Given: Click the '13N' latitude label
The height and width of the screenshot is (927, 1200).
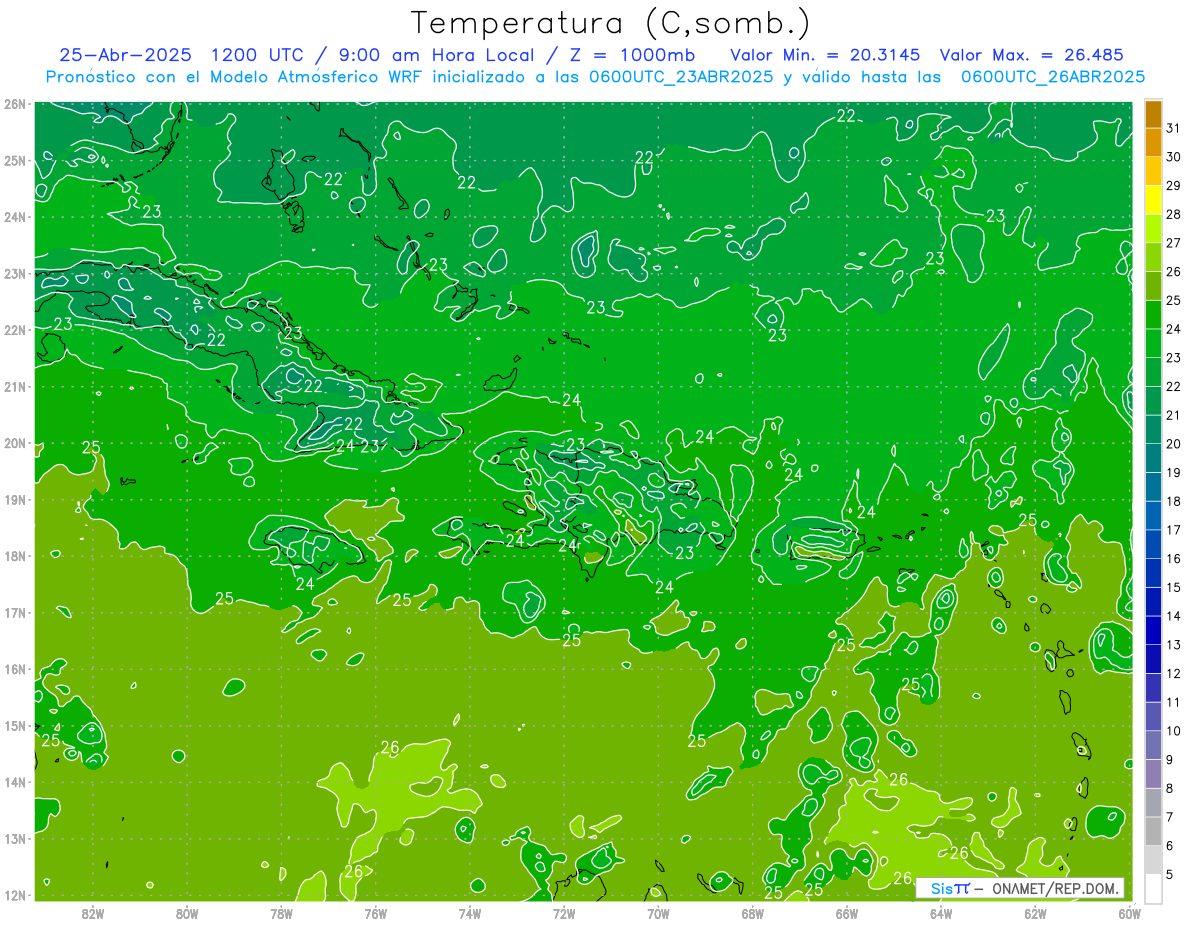Looking at the screenshot, I should pos(15,839).
